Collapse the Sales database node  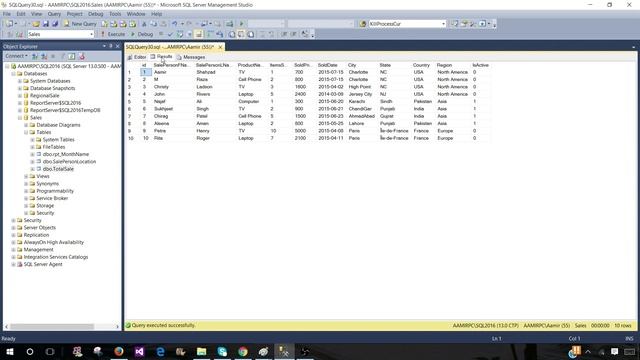pyautogui.click(x=20, y=118)
